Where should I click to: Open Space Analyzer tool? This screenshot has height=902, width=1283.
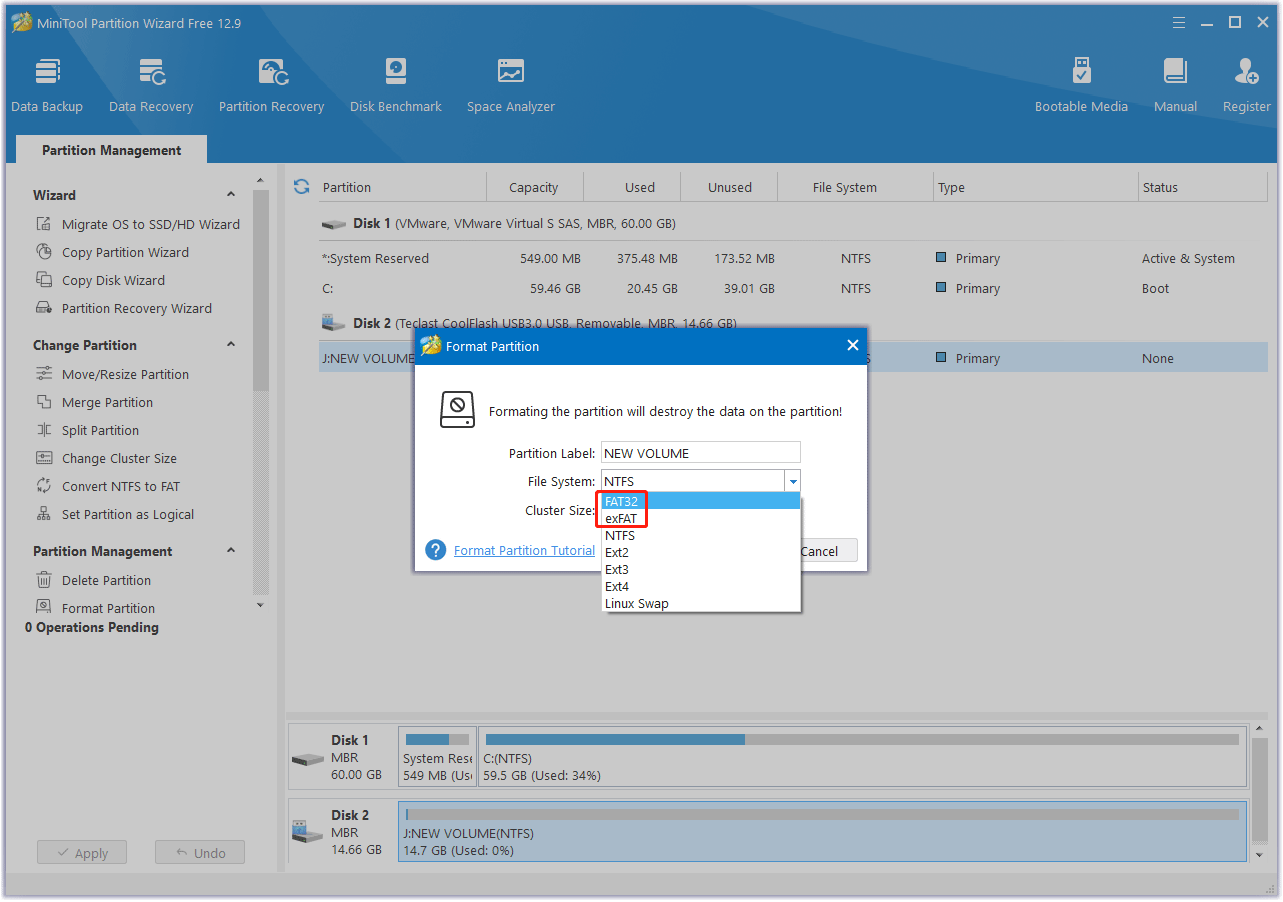click(x=510, y=85)
